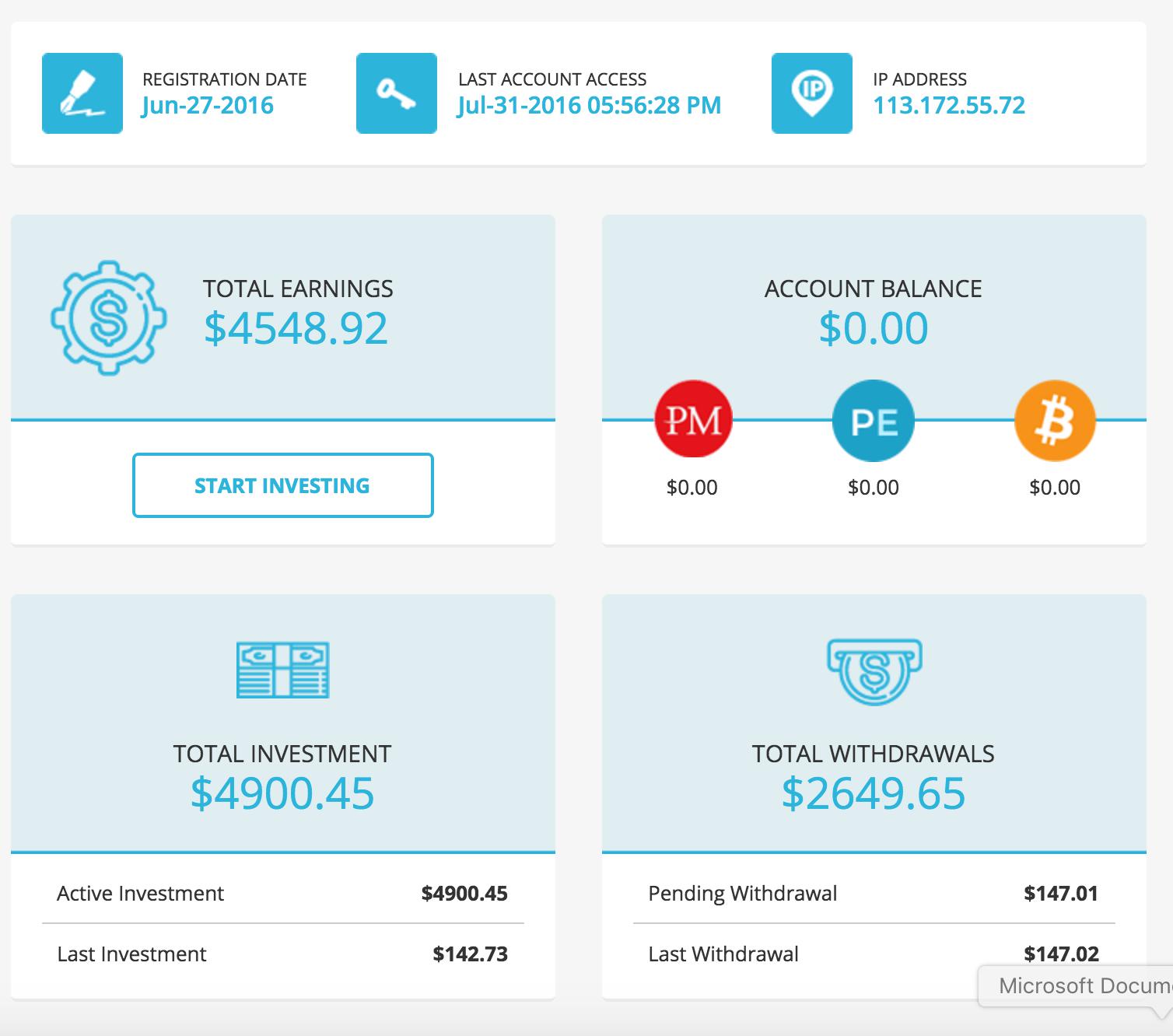
Task: Click the IP address 113.172.55.72
Action: coord(949,106)
